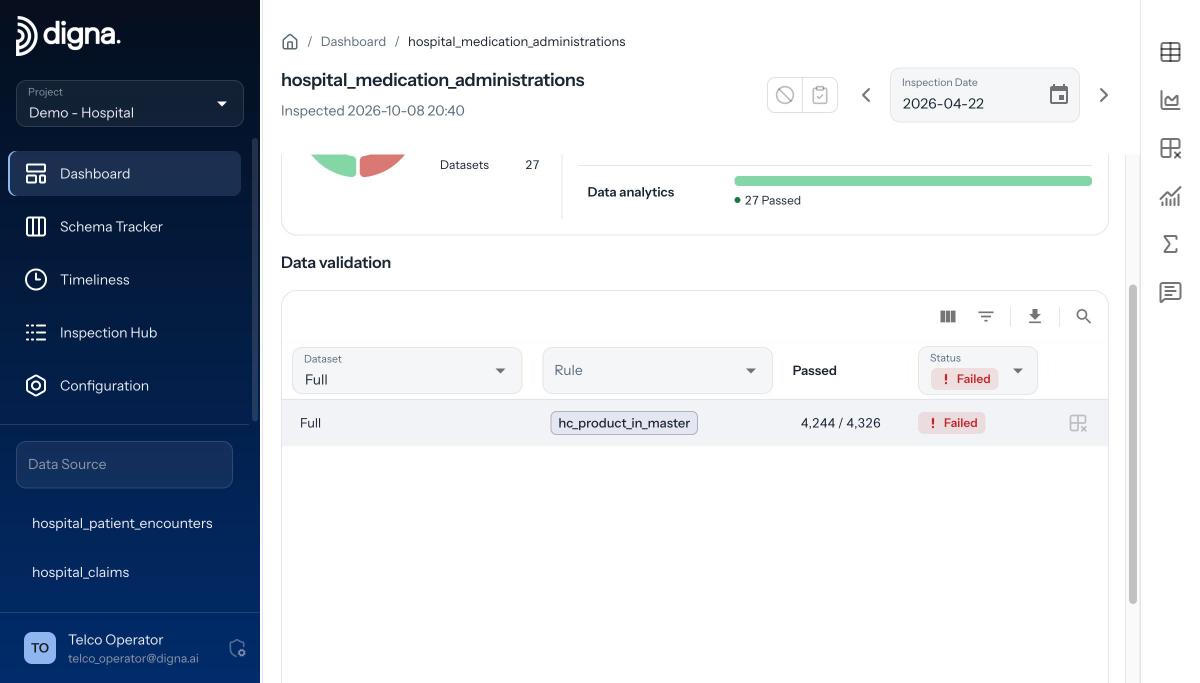Viewport: 1200px width, 683px height.
Task: Click the green Data analytics progress bar
Action: click(913, 181)
